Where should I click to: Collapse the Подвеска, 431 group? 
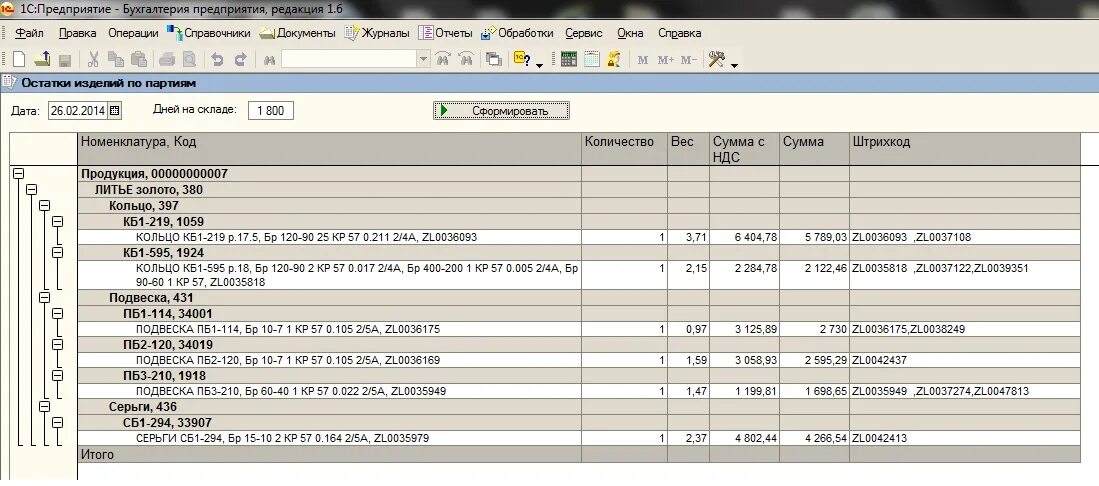(x=44, y=298)
